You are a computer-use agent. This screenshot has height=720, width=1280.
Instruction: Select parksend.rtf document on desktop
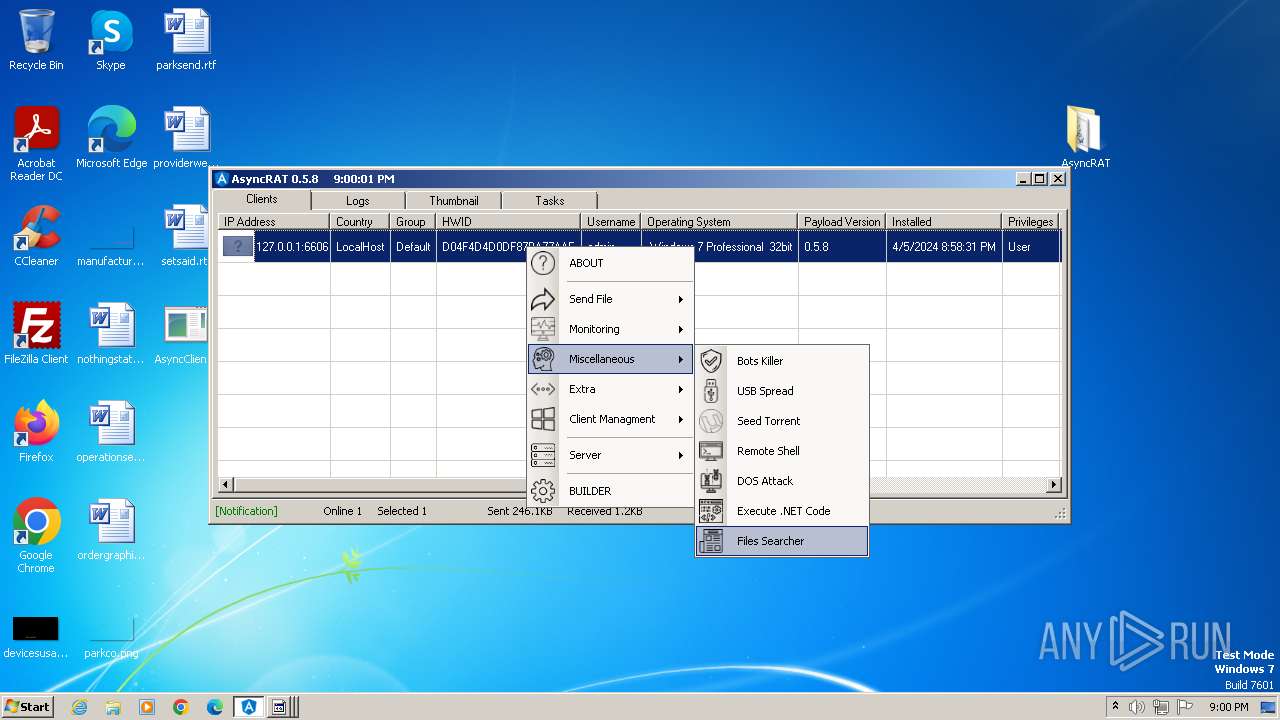(186, 40)
